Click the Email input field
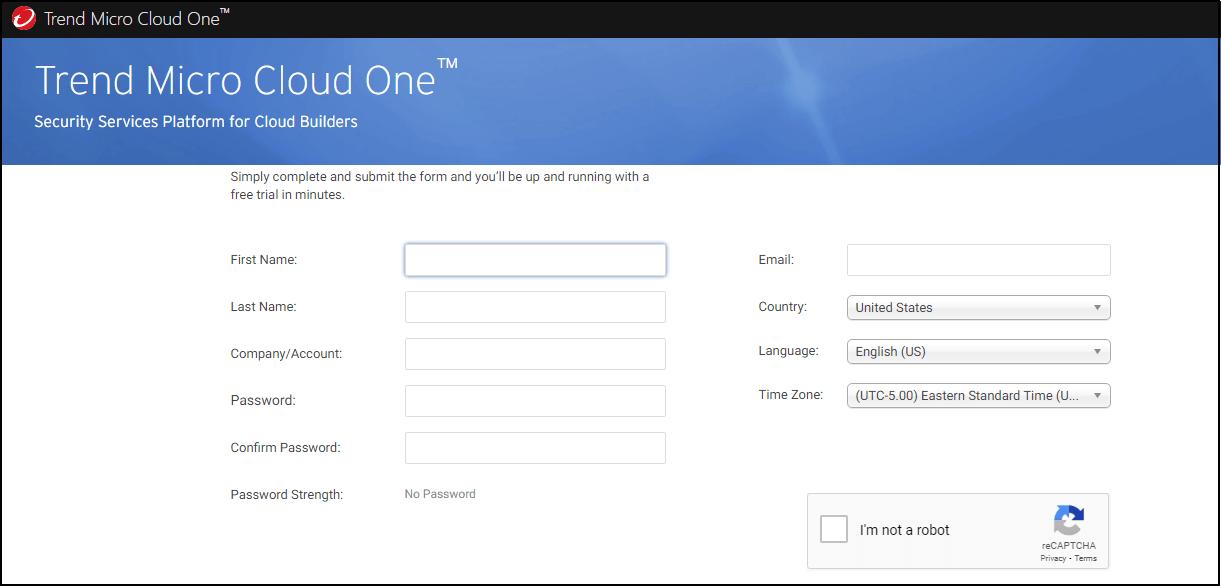This screenshot has width=1221, height=587. 978,259
